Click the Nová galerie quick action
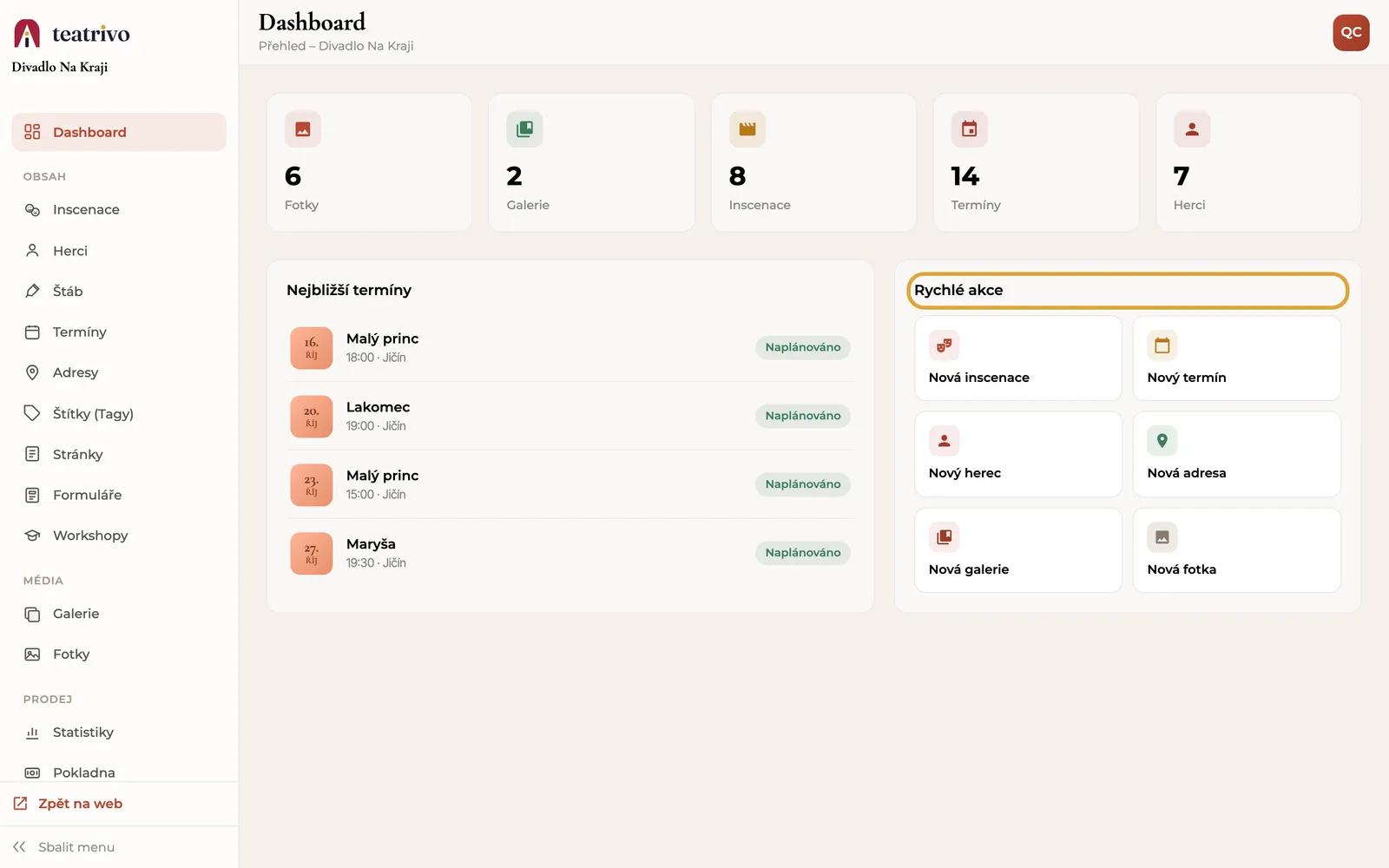1389x868 pixels. coord(1018,550)
